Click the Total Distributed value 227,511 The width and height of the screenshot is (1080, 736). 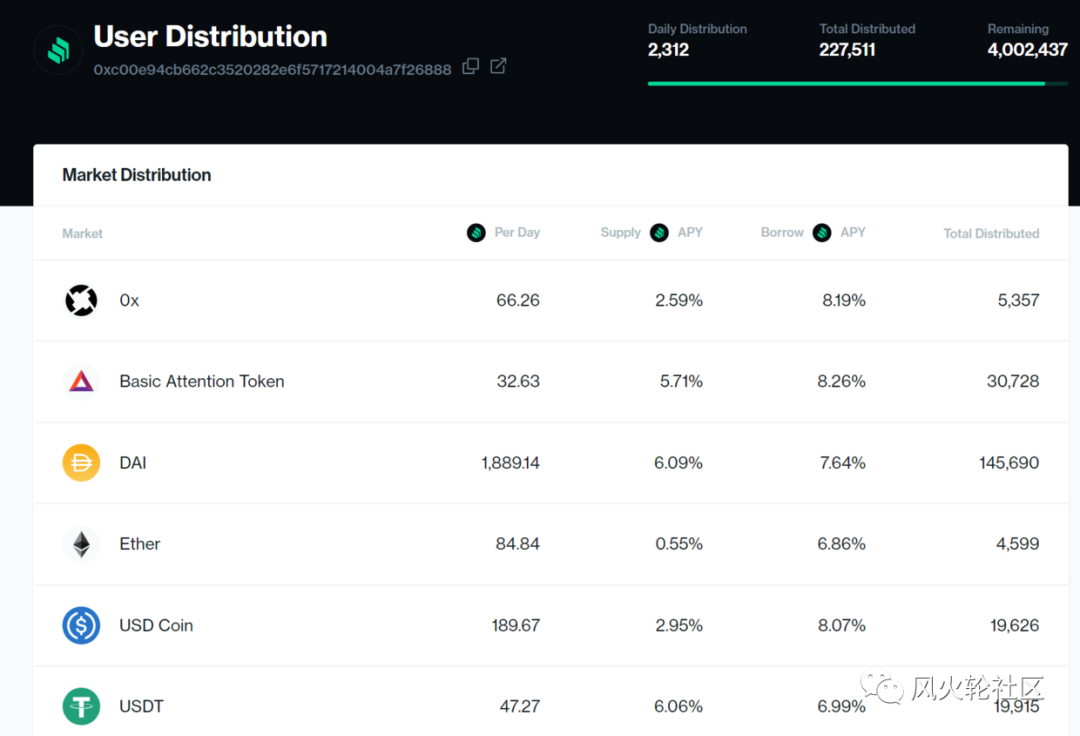847,50
